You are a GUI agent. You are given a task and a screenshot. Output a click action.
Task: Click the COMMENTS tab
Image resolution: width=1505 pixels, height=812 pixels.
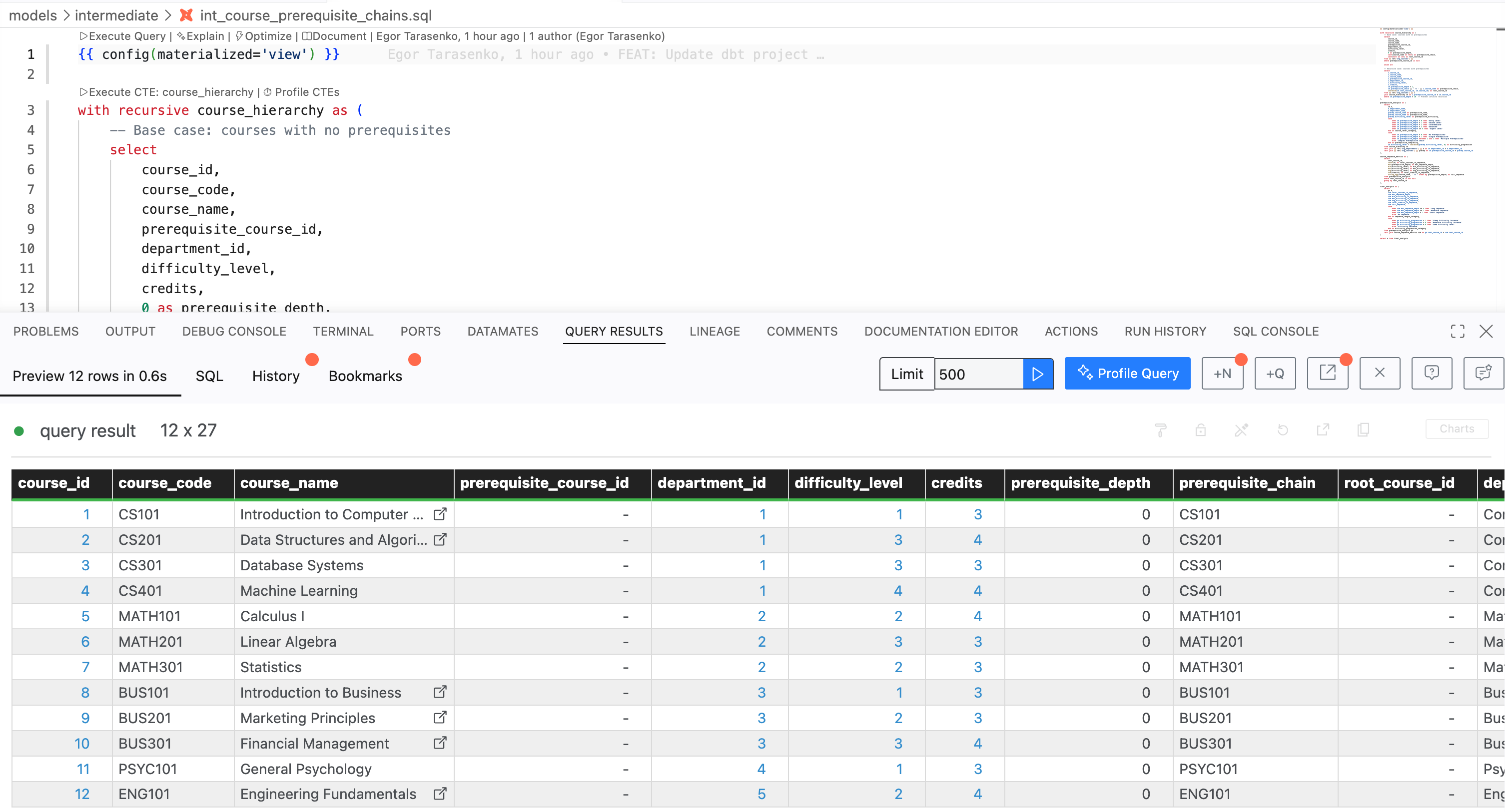coord(801,332)
